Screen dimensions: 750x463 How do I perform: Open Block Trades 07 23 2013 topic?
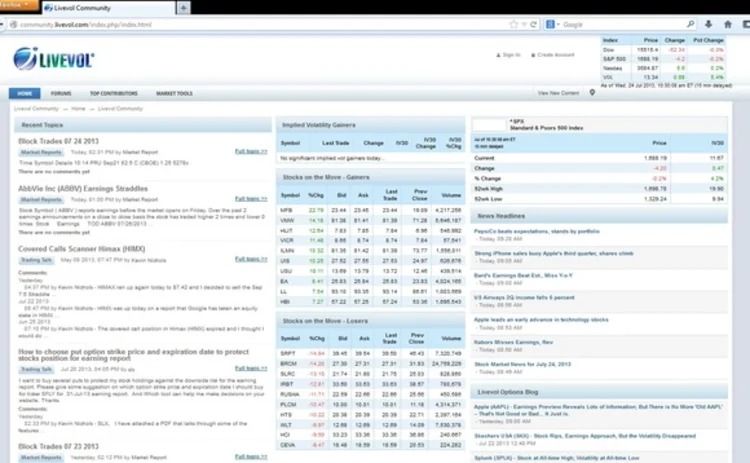(58, 446)
